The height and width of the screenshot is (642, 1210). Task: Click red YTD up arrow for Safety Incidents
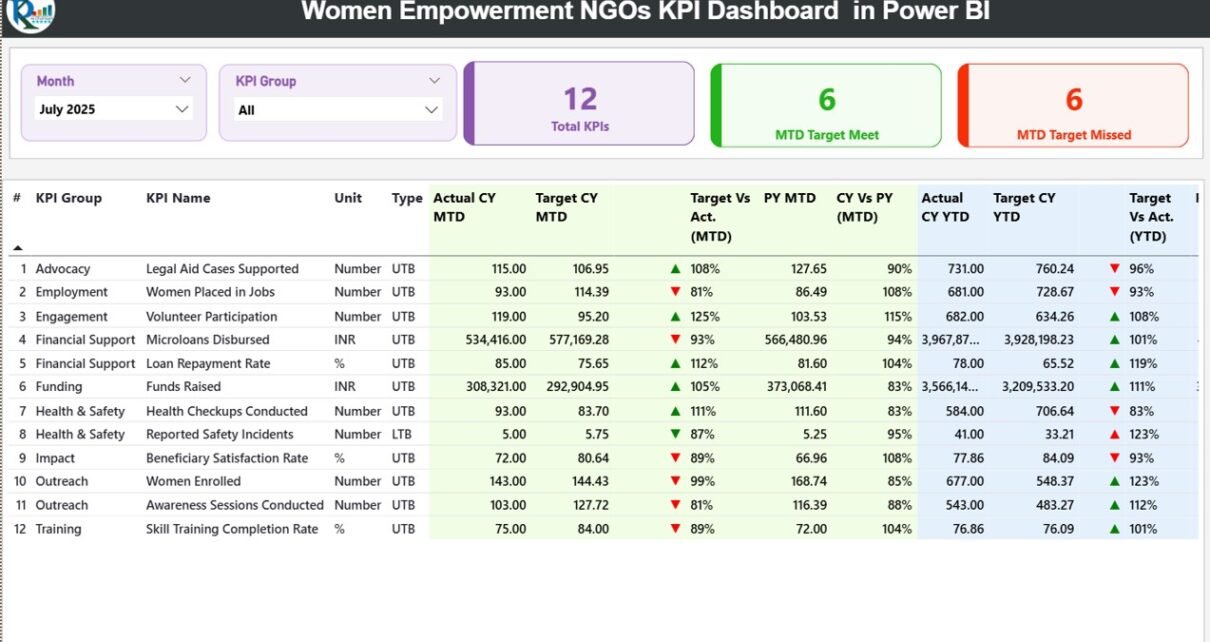coord(1114,434)
